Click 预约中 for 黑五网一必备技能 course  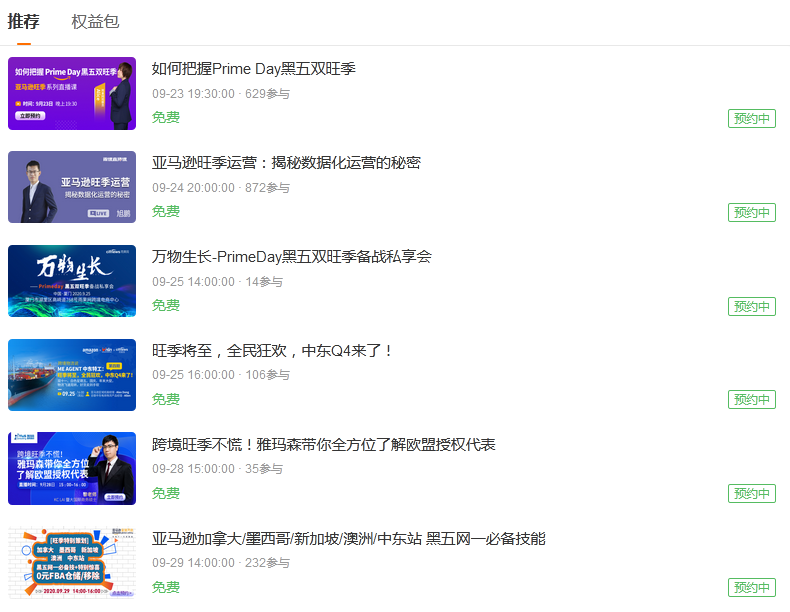click(752, 587)
